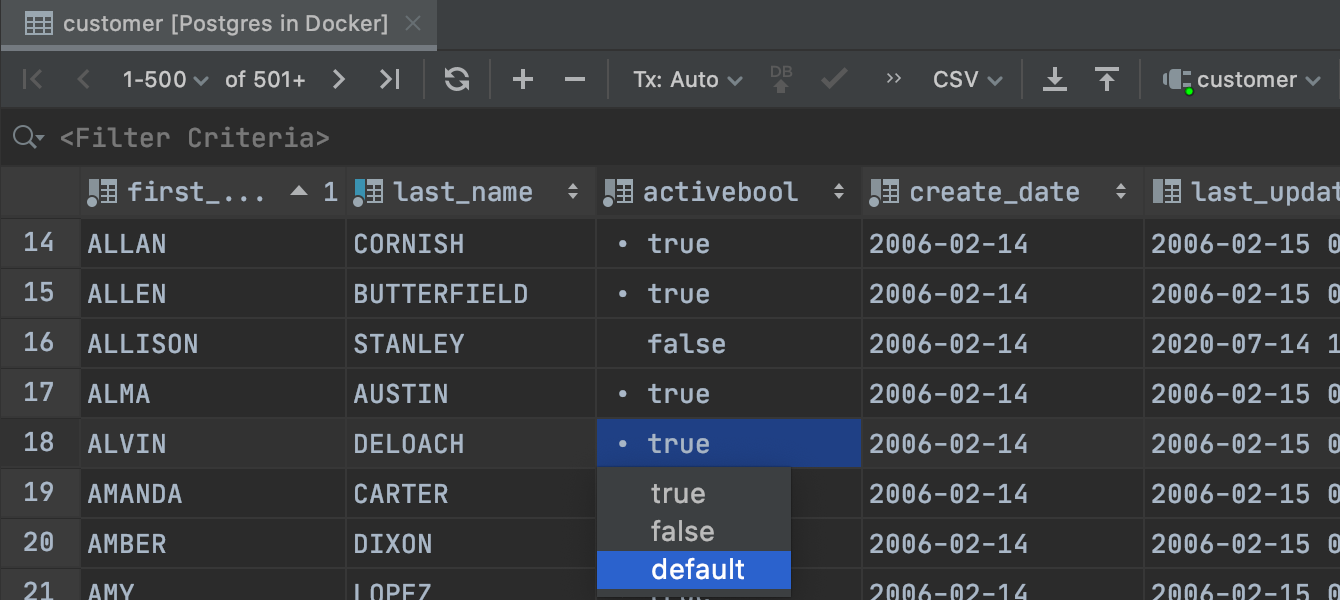
Task: Click the export data download icon
Action: click(1054, 80)
